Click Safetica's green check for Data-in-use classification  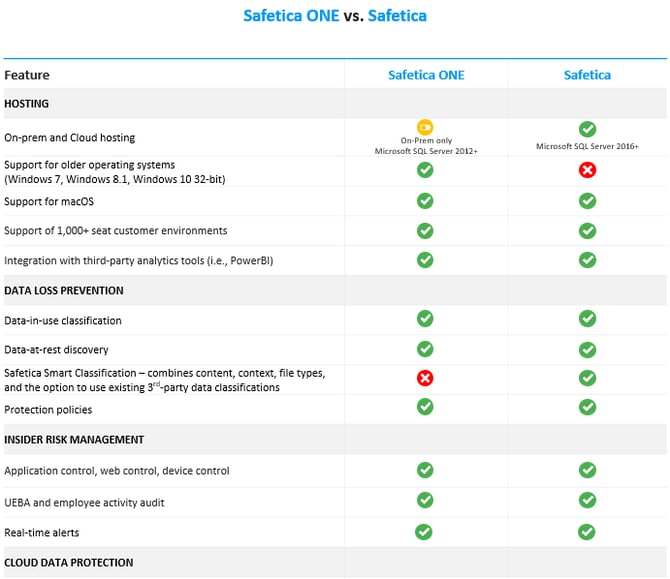pos(587,319)
